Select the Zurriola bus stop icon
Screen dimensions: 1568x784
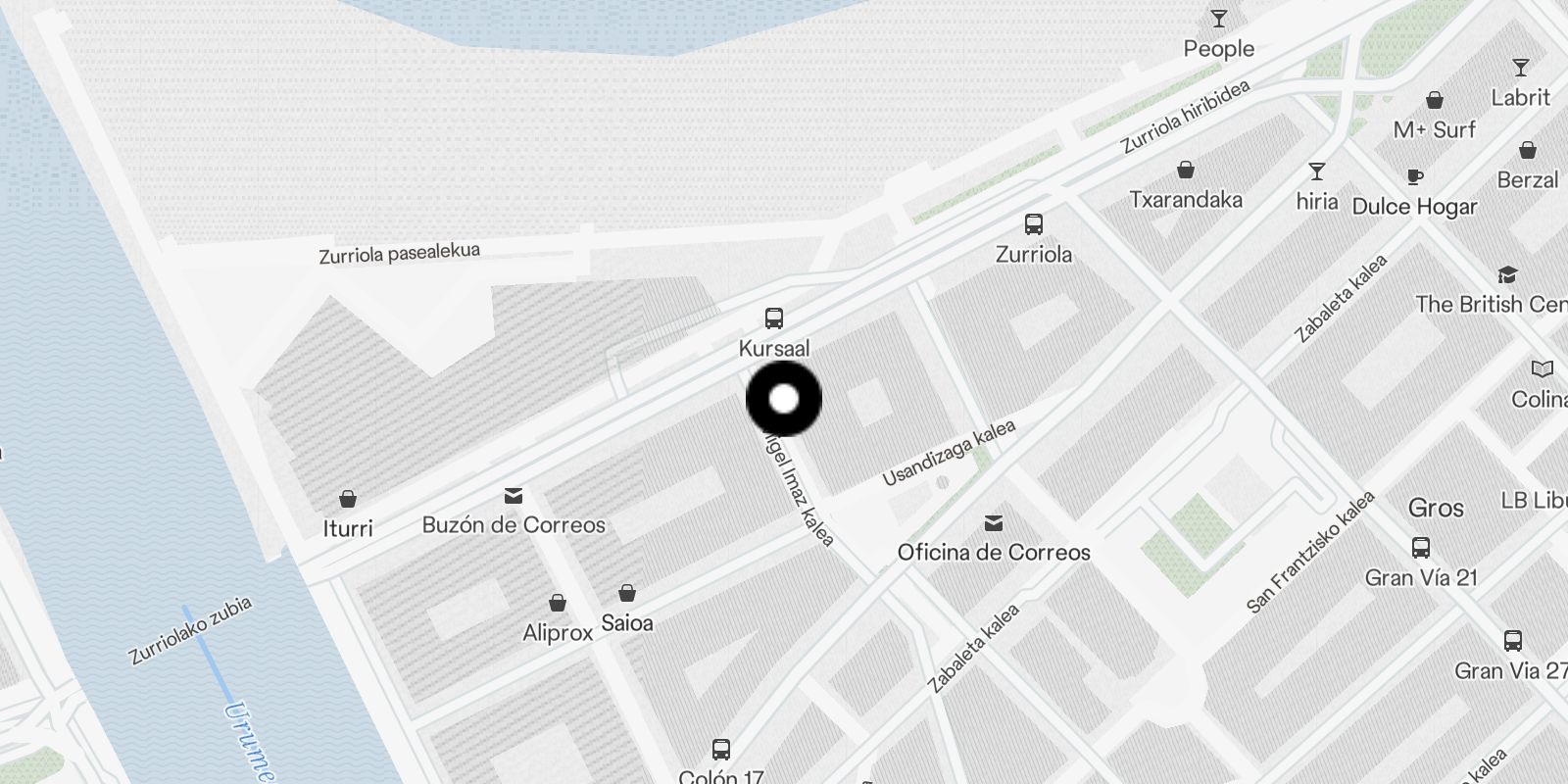click(x=1034, y=224)
